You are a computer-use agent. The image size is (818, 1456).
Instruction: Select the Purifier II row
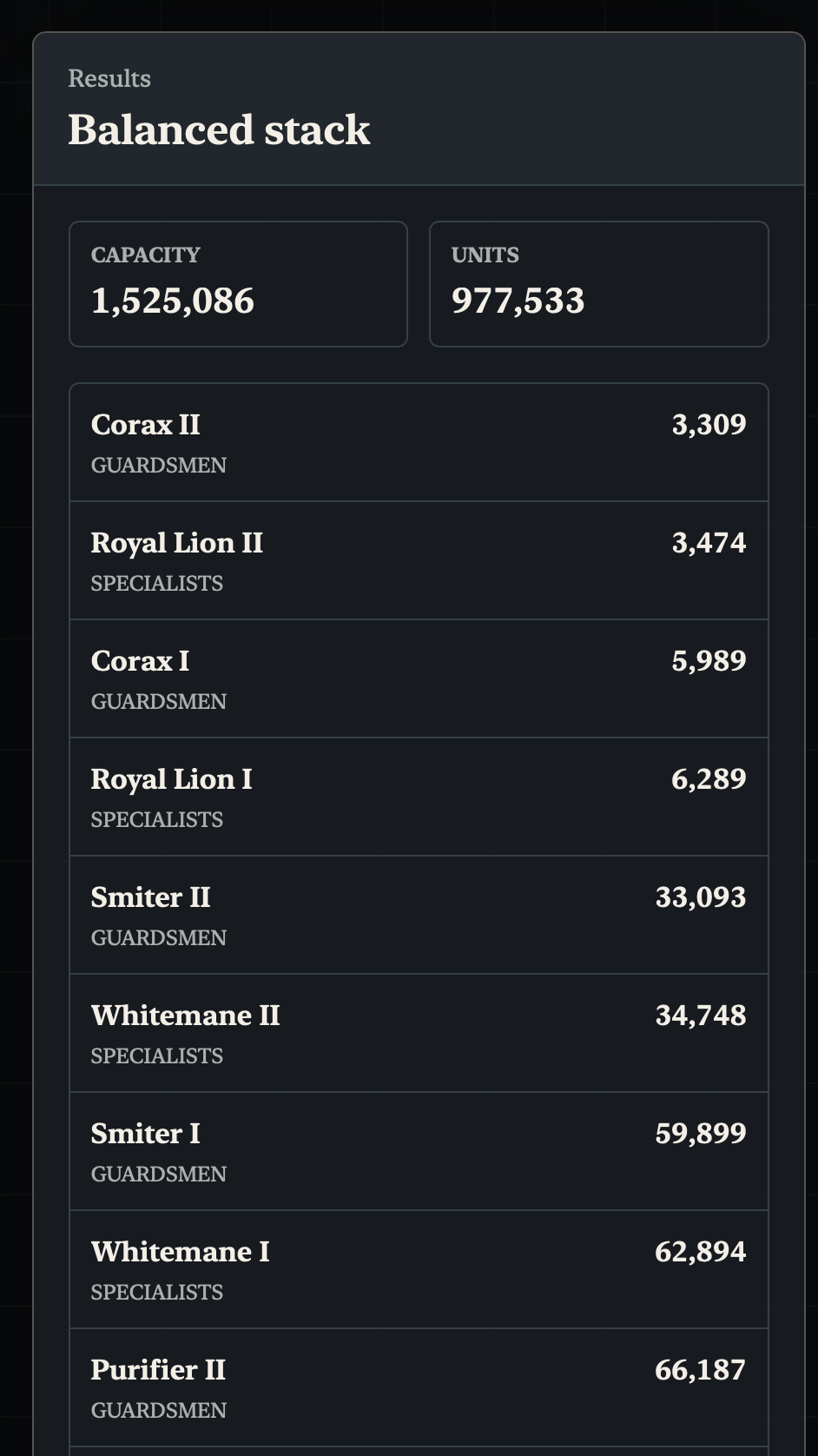pos(419,1388)
